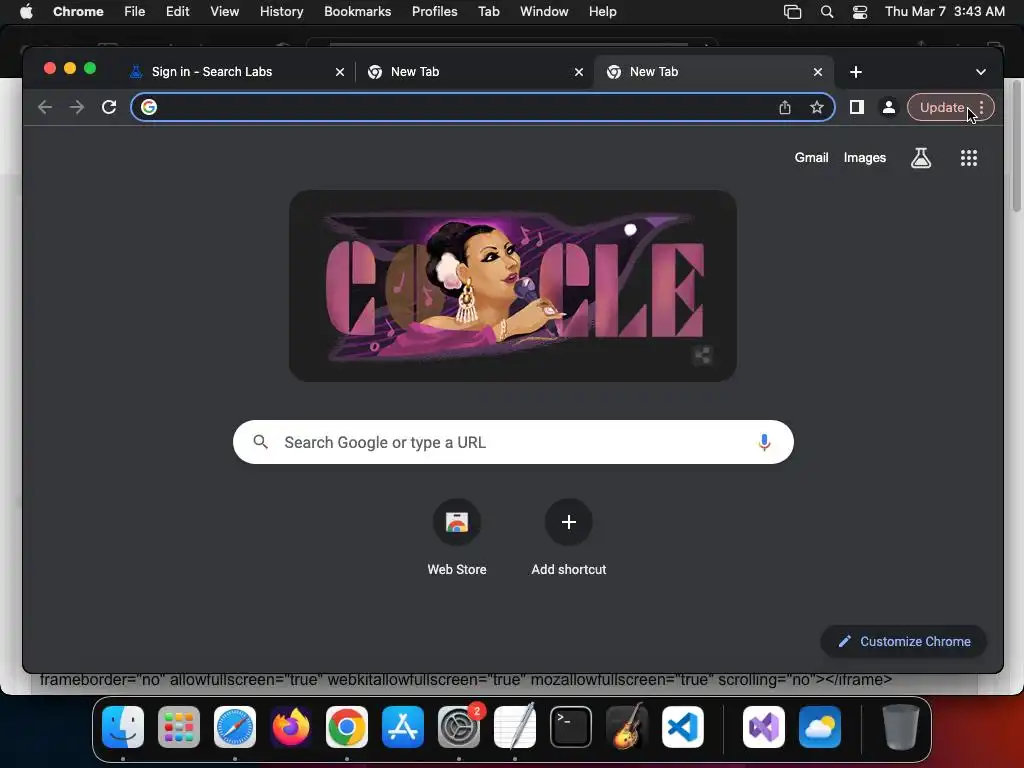Open the File menu
This screenshot has height=768, width=1024.
point(135,12)
